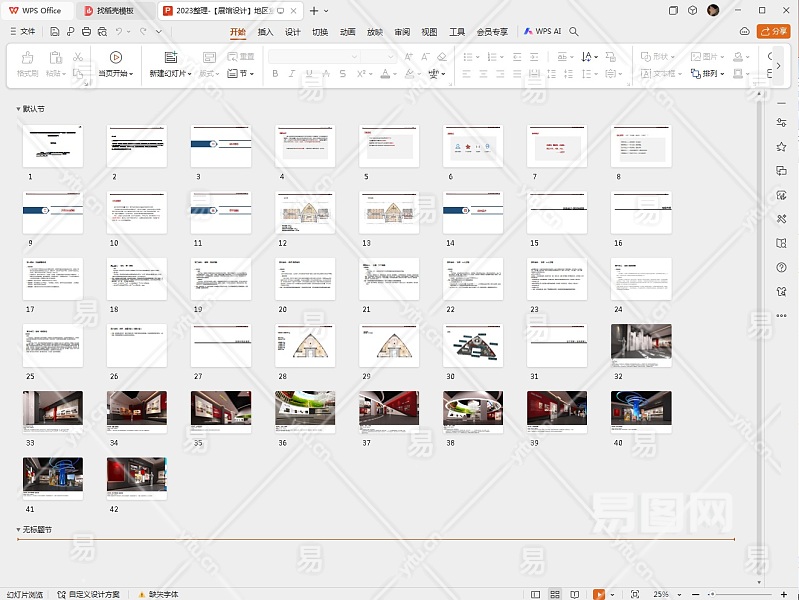The height and width of the screenshot is (600, 799).
Task: Toggle italic formatting
Action: click(291, 73)
